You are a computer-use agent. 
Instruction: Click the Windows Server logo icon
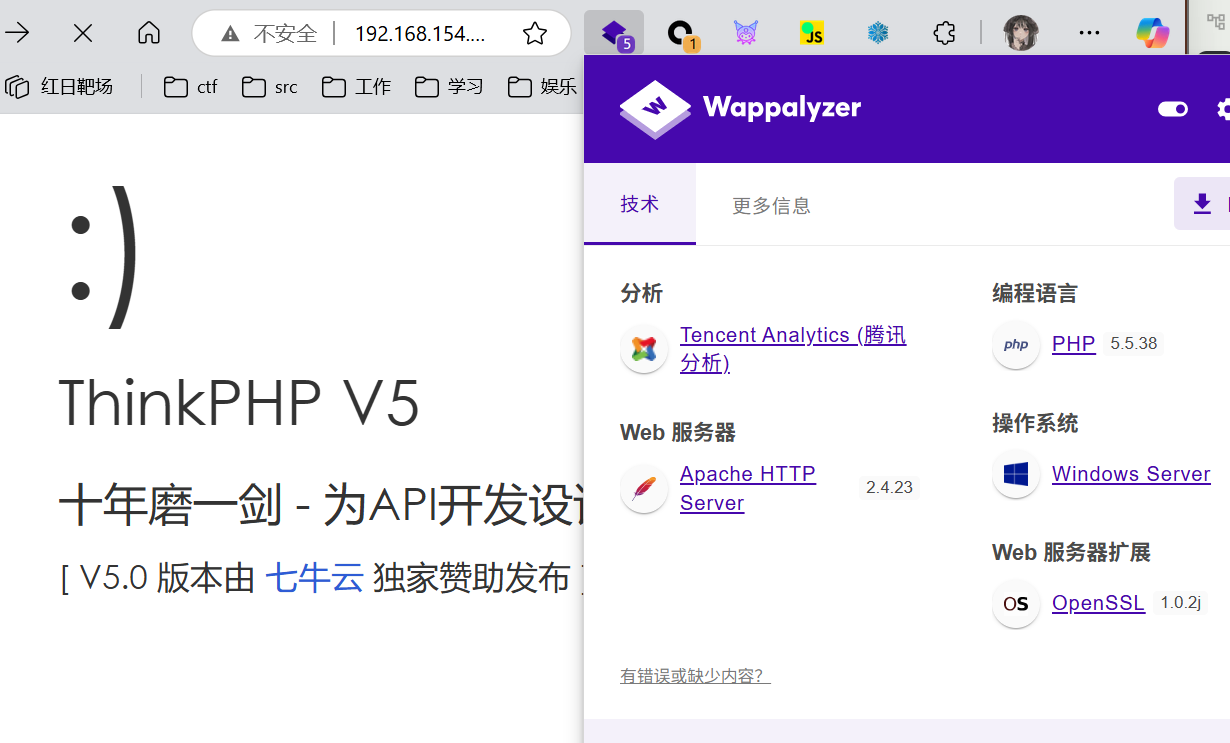click(x=1016, y=474)
